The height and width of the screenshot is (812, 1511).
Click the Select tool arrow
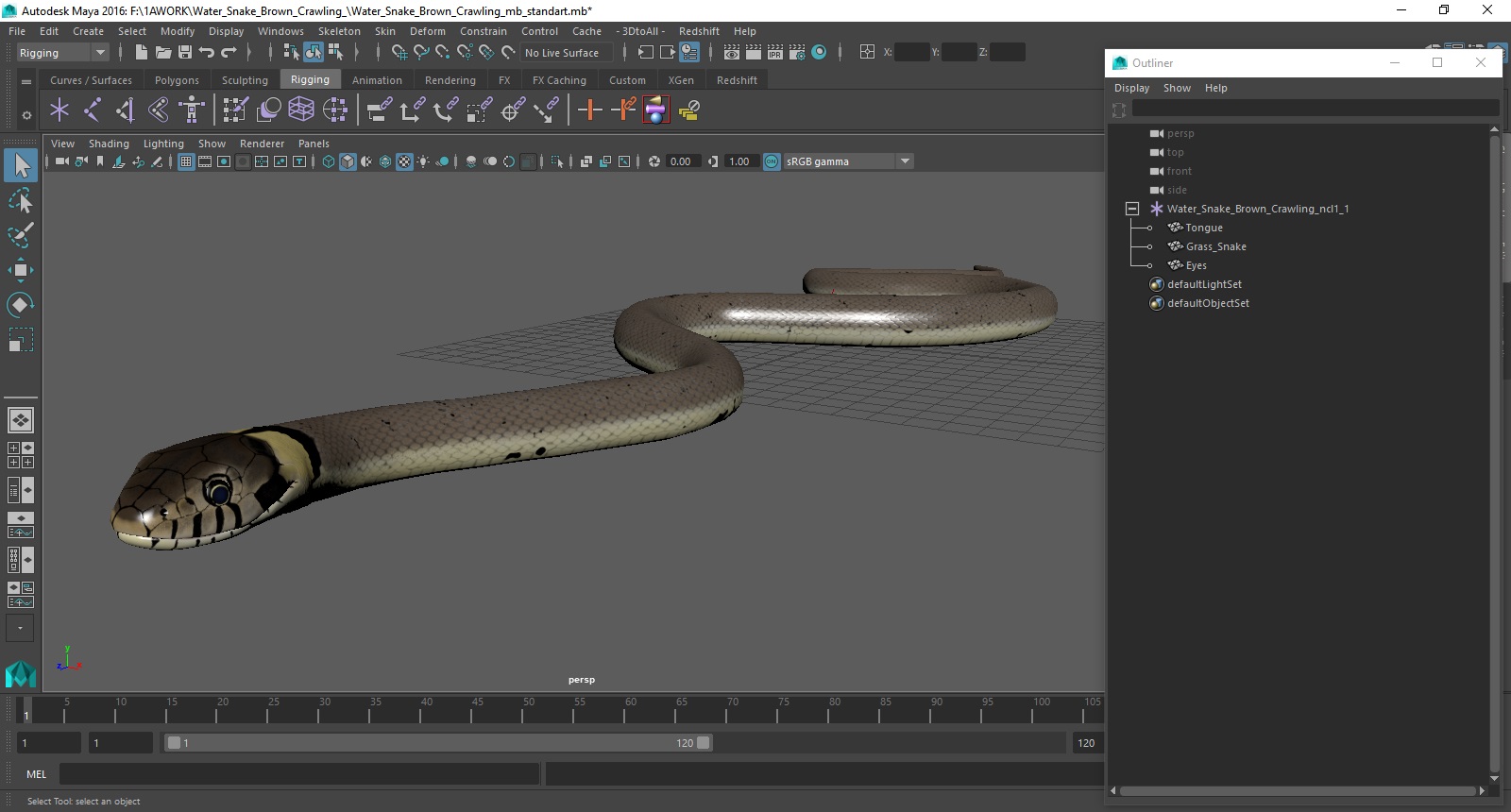(21, 165)
